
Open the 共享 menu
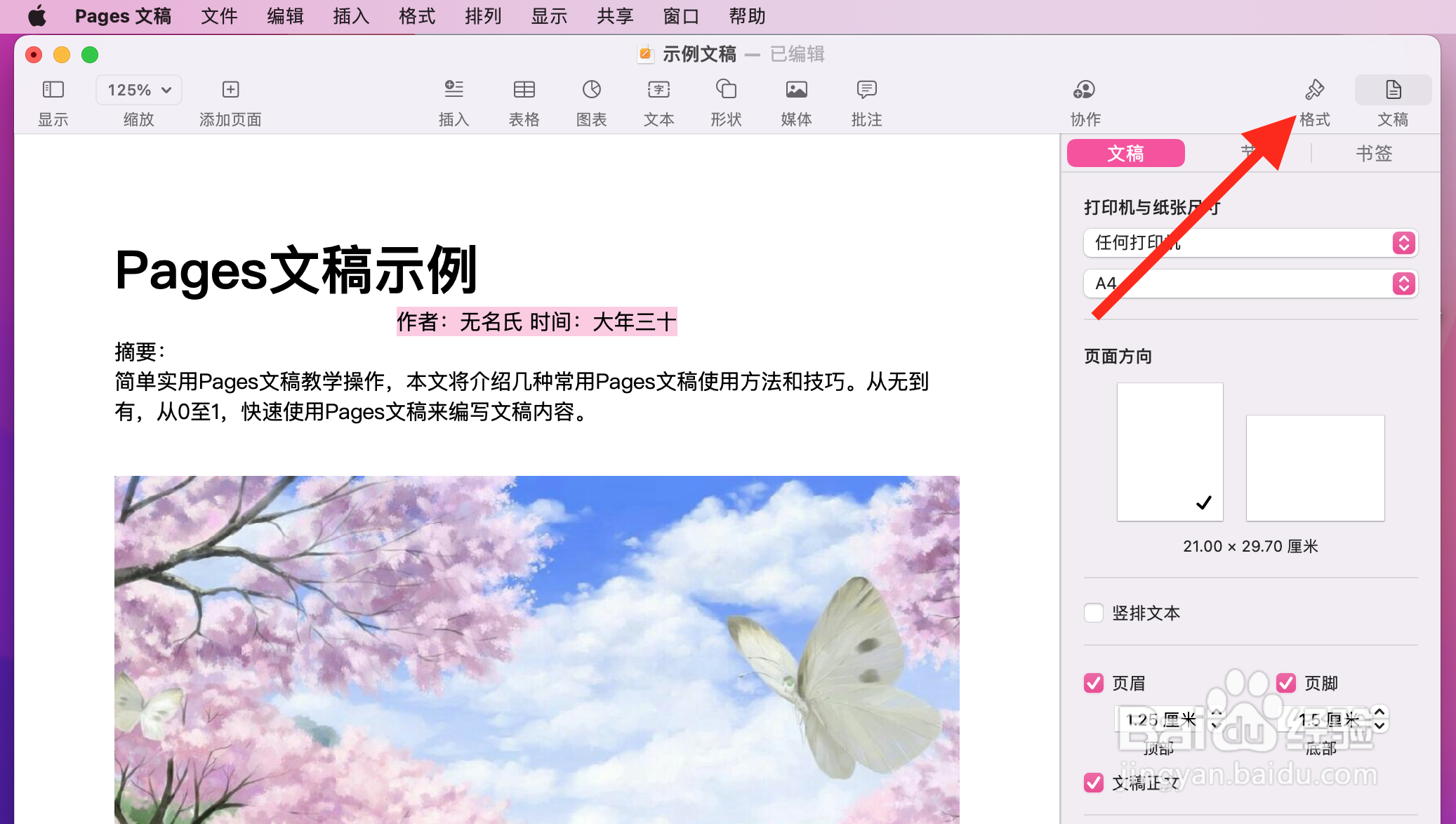click(615, 16)
